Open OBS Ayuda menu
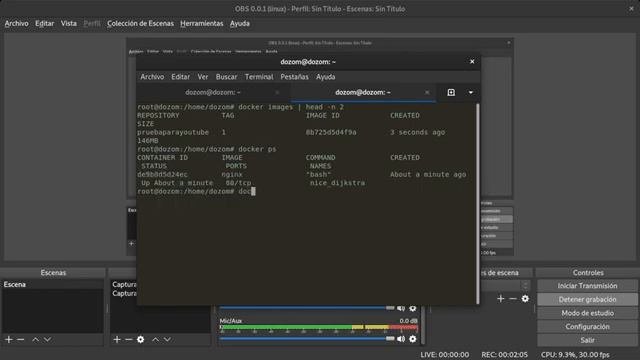640x360 pixels. (240, 24)
